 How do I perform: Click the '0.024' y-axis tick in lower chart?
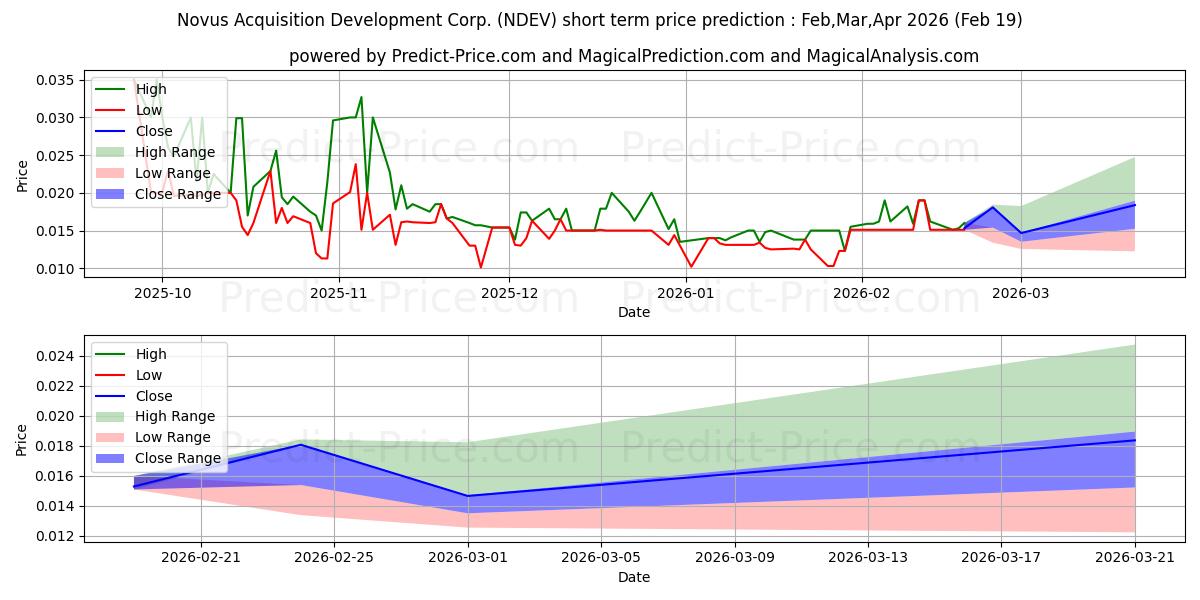pyautogui.click(x=57, y=356)
